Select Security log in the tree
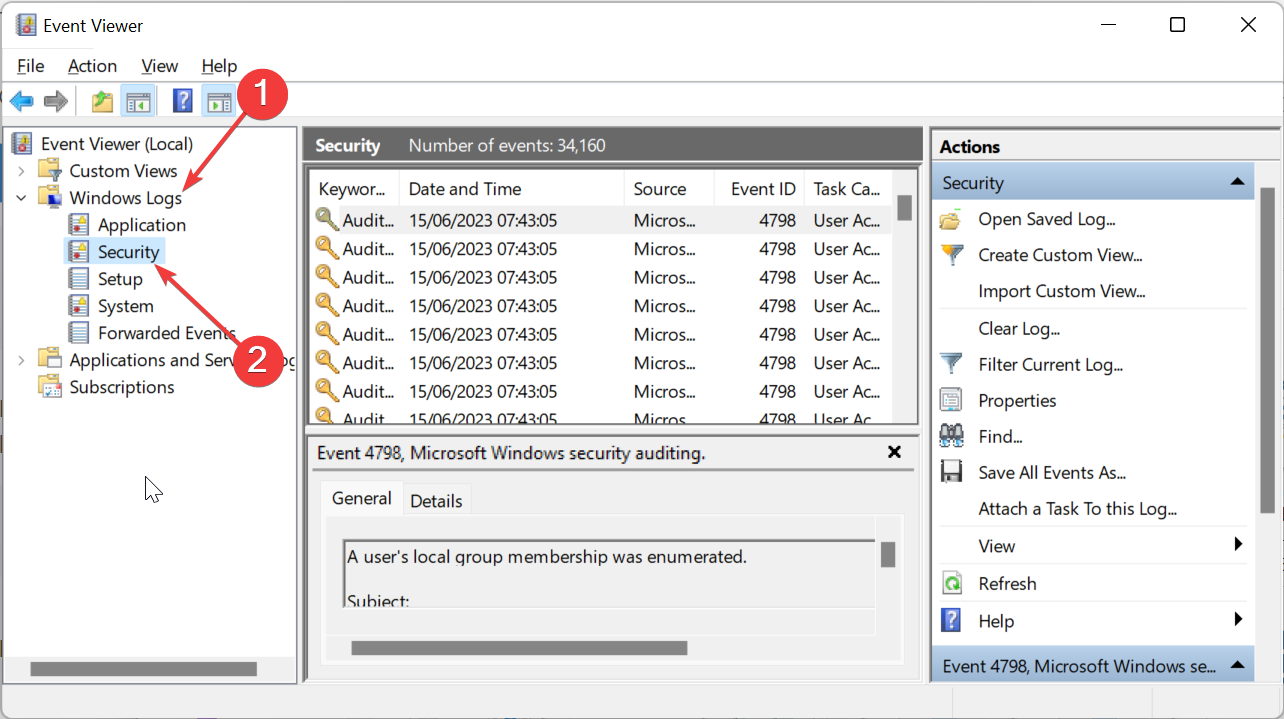 tap(128, 251)
